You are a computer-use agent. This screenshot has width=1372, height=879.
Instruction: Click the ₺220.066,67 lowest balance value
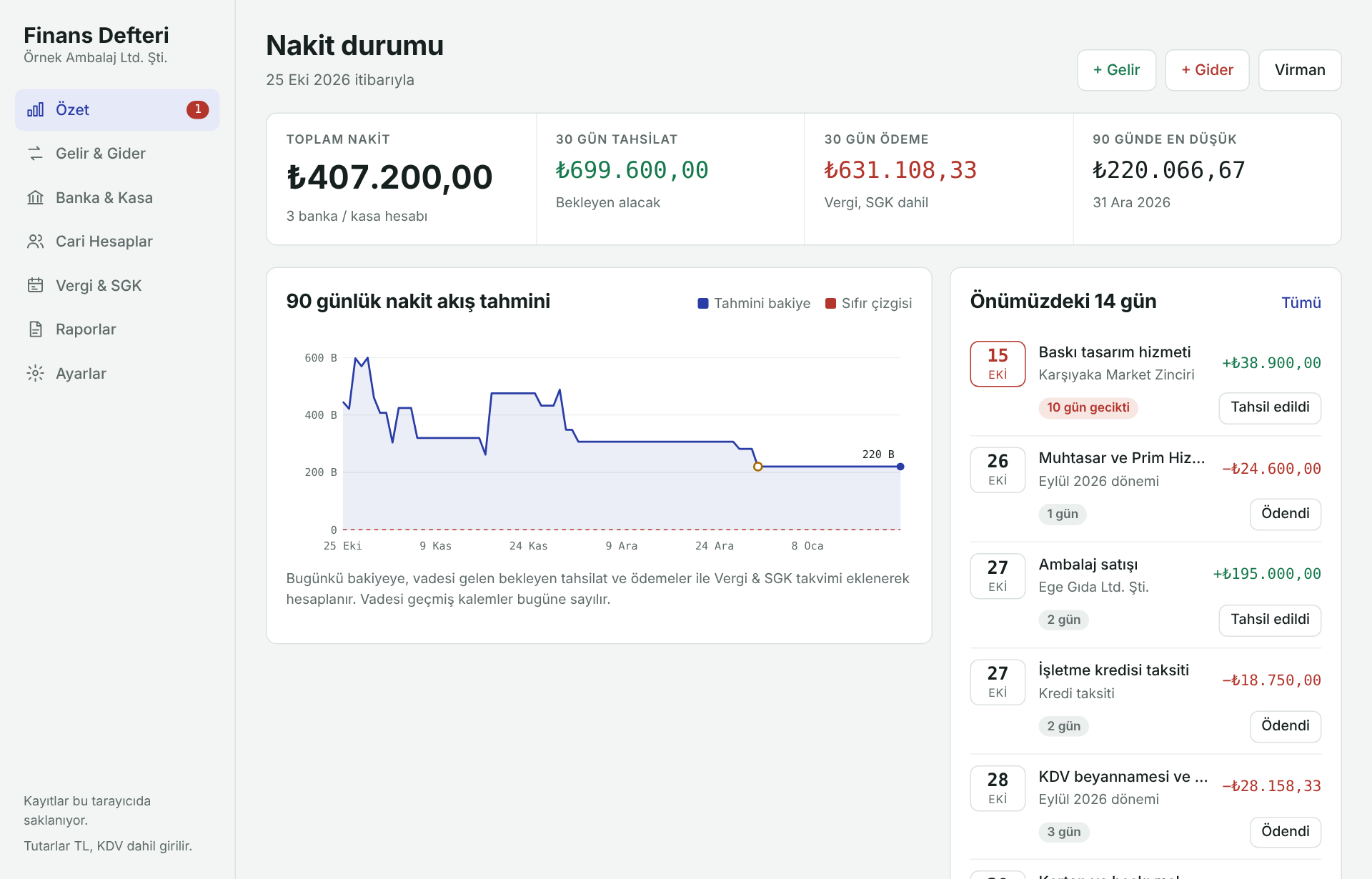coord(1169,170)
